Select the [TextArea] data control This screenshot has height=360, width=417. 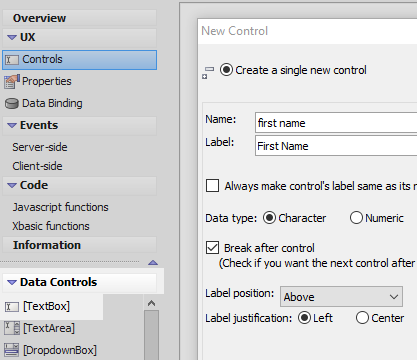[49, 328]
